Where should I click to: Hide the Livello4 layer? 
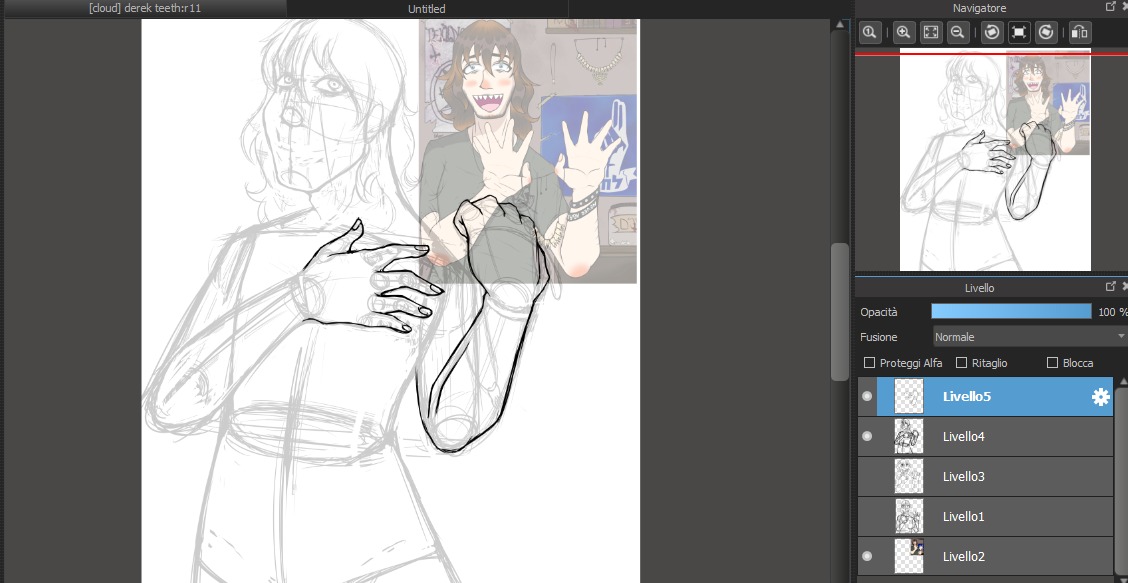867,436
